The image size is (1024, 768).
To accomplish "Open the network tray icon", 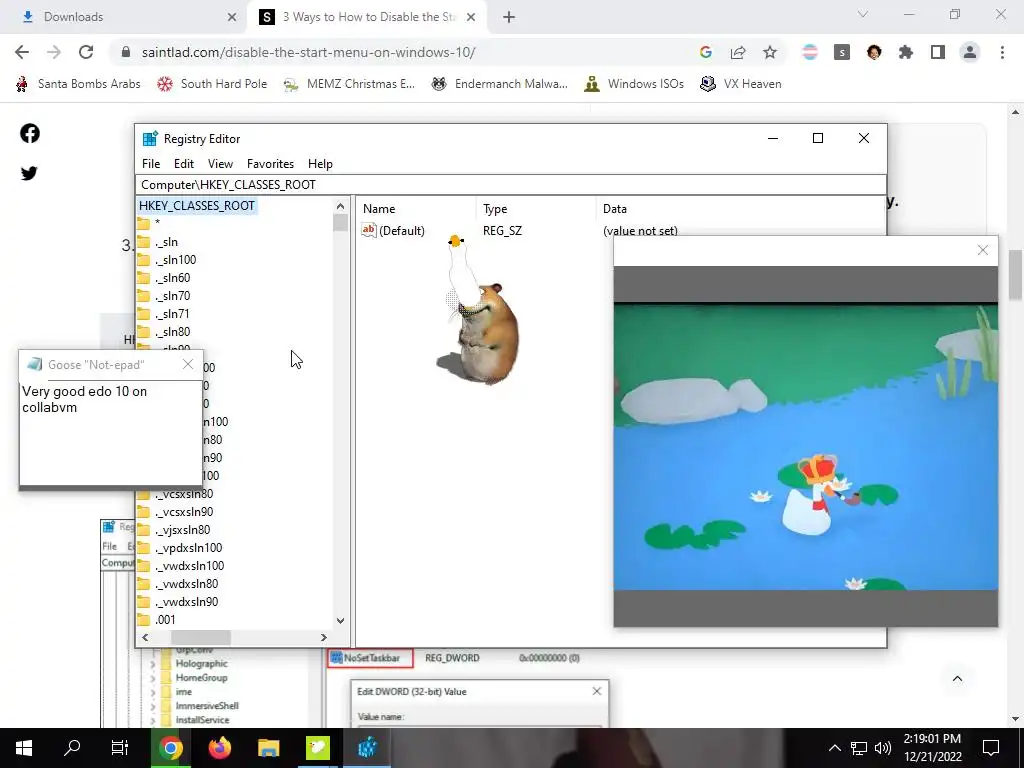I will 859,748.
